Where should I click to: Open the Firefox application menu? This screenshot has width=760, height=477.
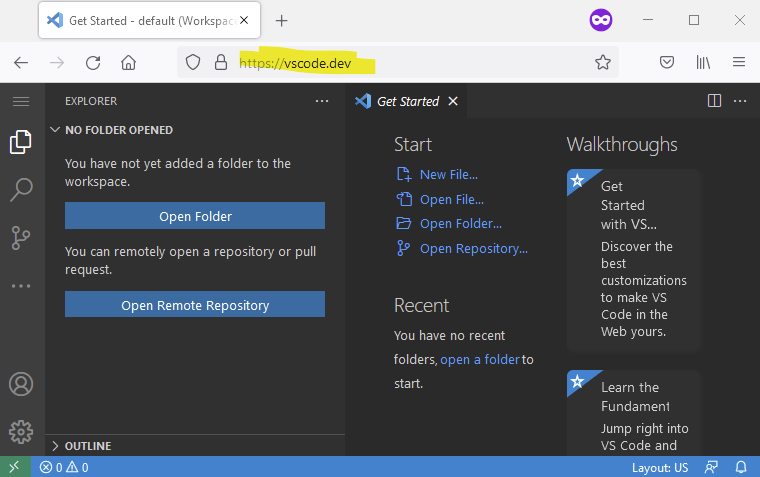click(x=739, y=62)
